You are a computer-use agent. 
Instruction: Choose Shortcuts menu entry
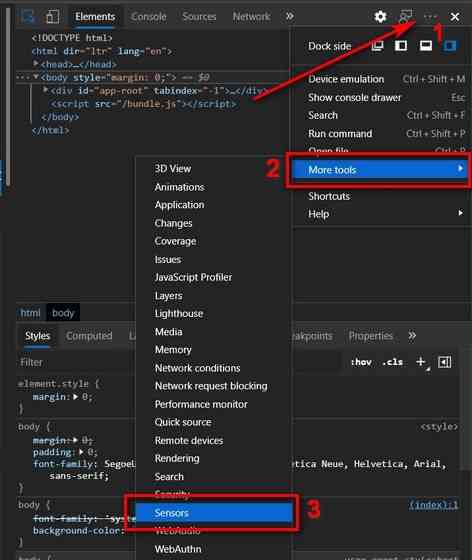(381, 196)
